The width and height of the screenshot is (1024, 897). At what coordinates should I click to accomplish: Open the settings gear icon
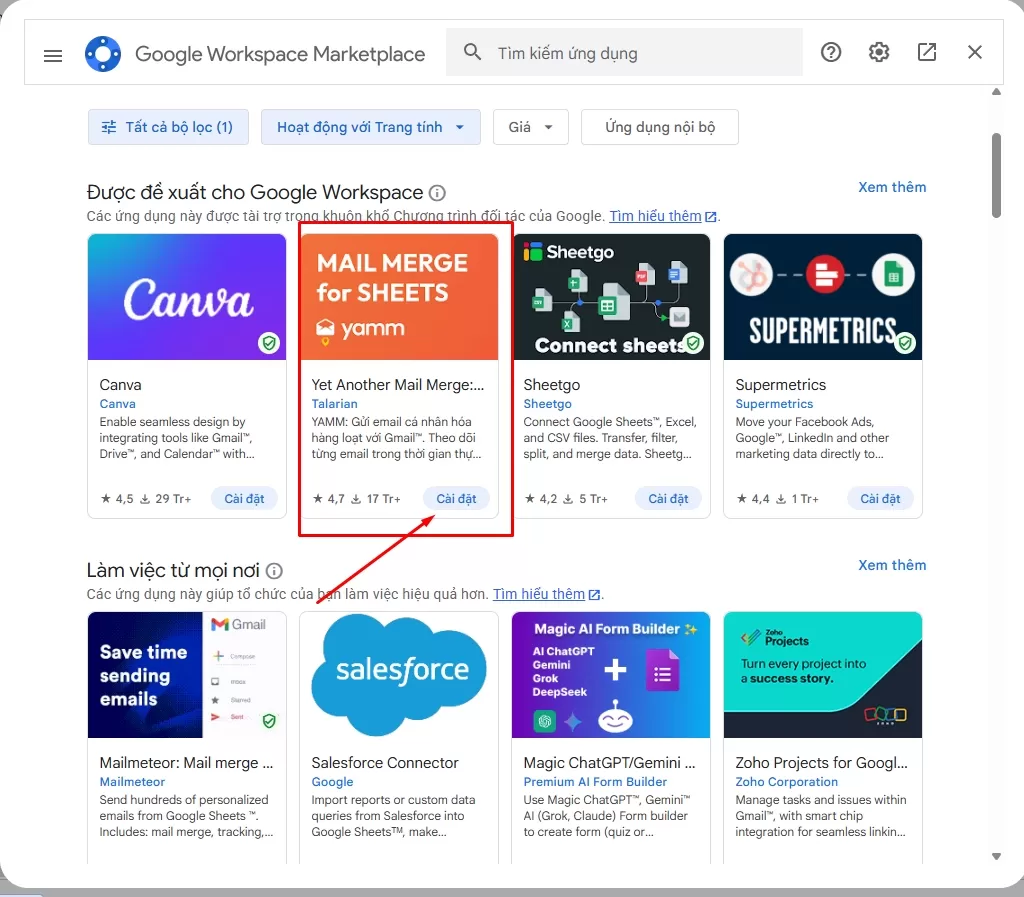[x=879, y=52]
